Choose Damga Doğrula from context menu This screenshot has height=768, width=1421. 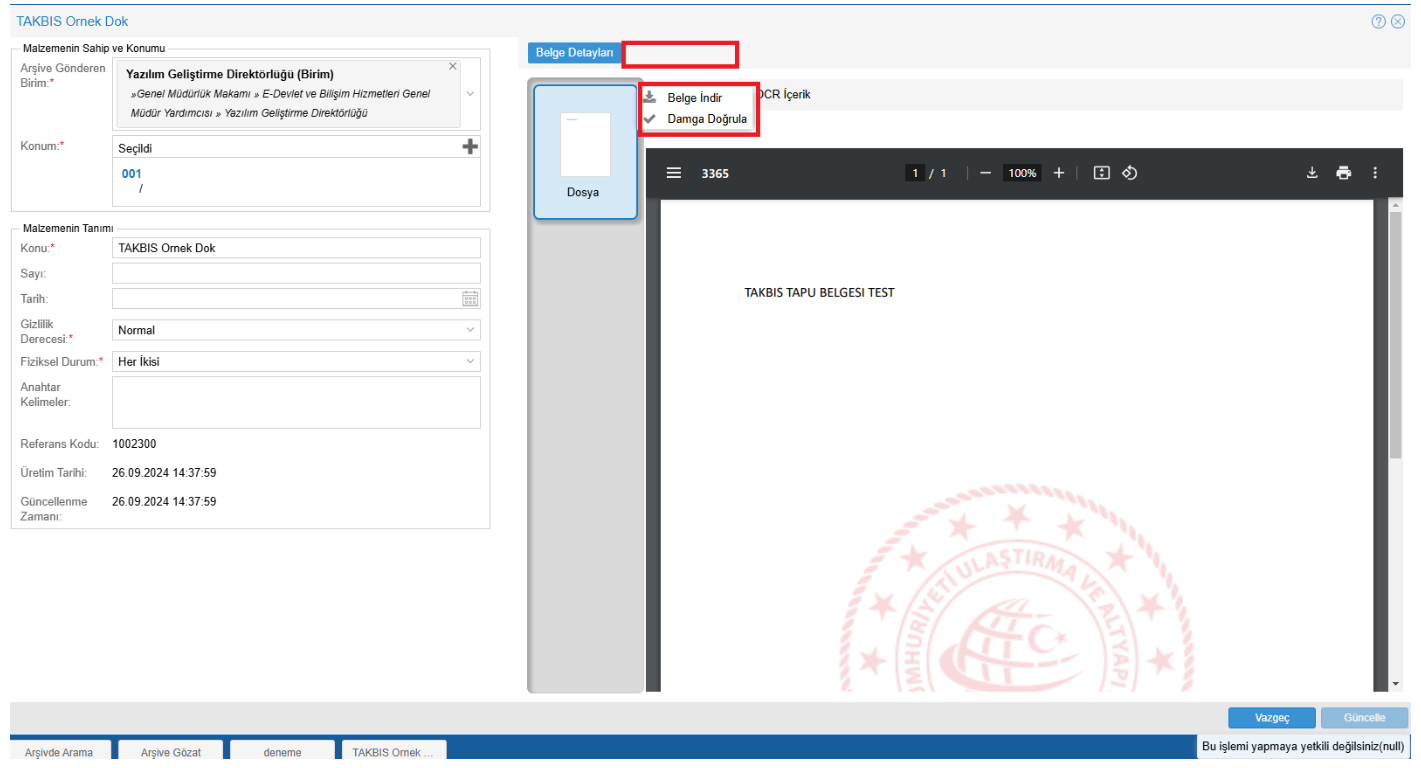(706, 119)
